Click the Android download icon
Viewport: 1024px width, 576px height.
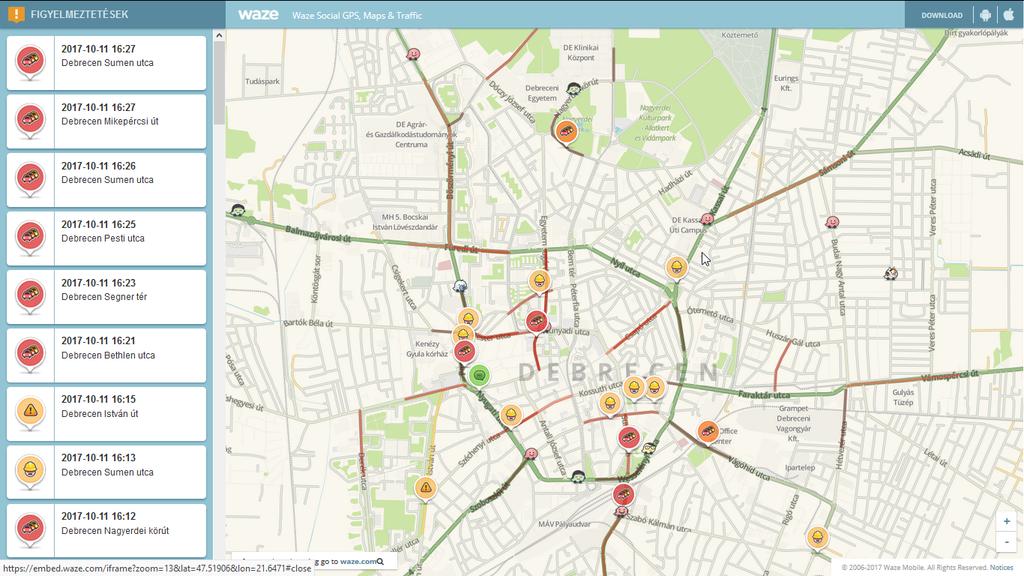[x=985, y=14]
